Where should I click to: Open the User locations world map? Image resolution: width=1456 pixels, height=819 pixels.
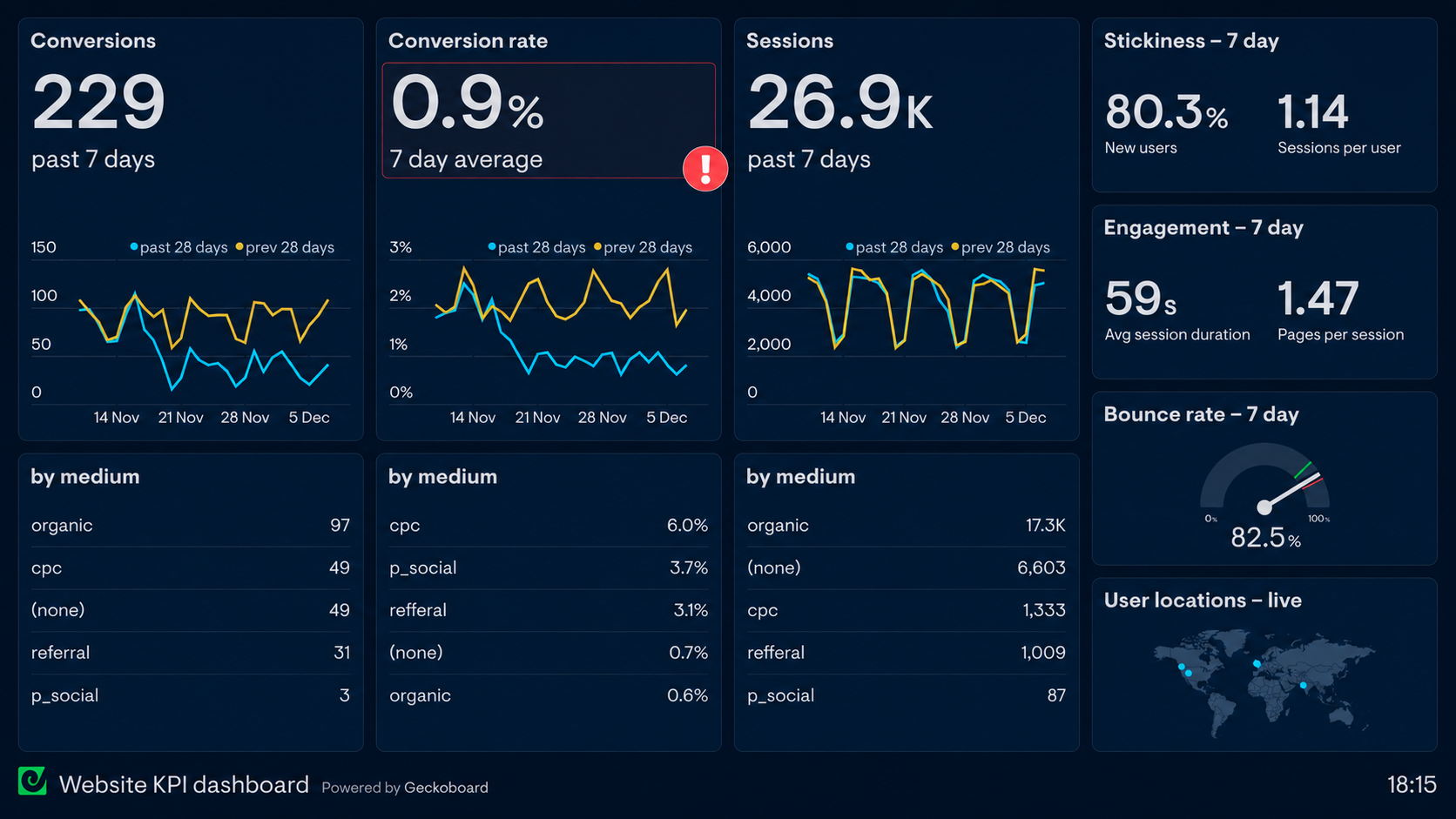1264,683
